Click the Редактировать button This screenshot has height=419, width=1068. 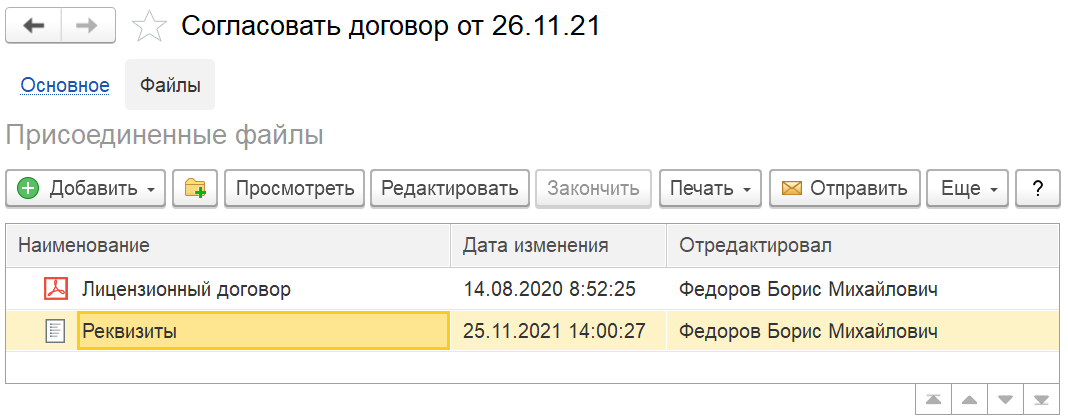click(x=450, y=189)
